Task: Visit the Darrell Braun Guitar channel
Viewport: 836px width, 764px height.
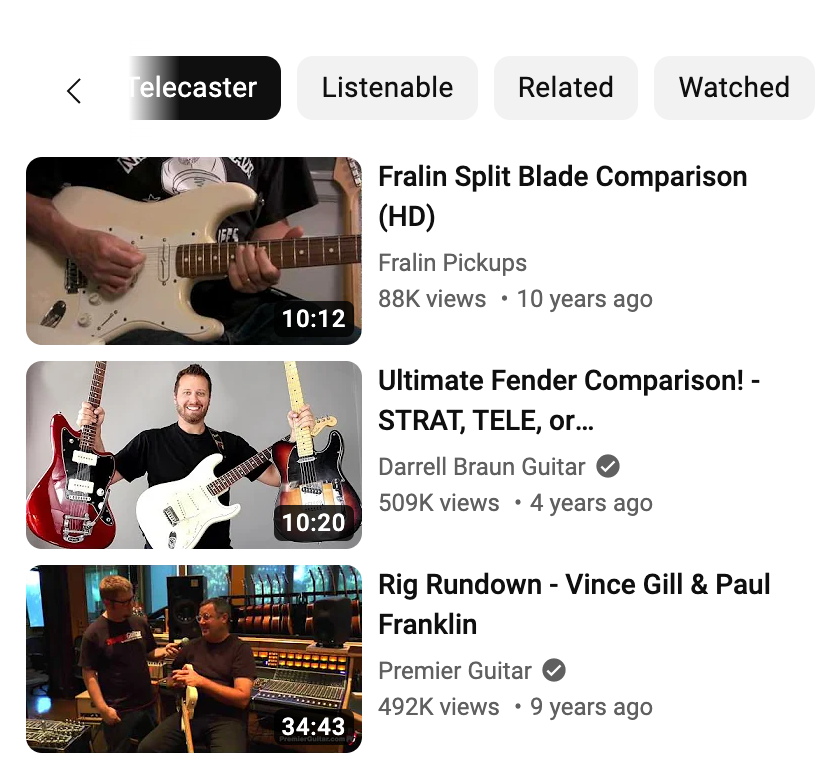Action: [482, 467]
